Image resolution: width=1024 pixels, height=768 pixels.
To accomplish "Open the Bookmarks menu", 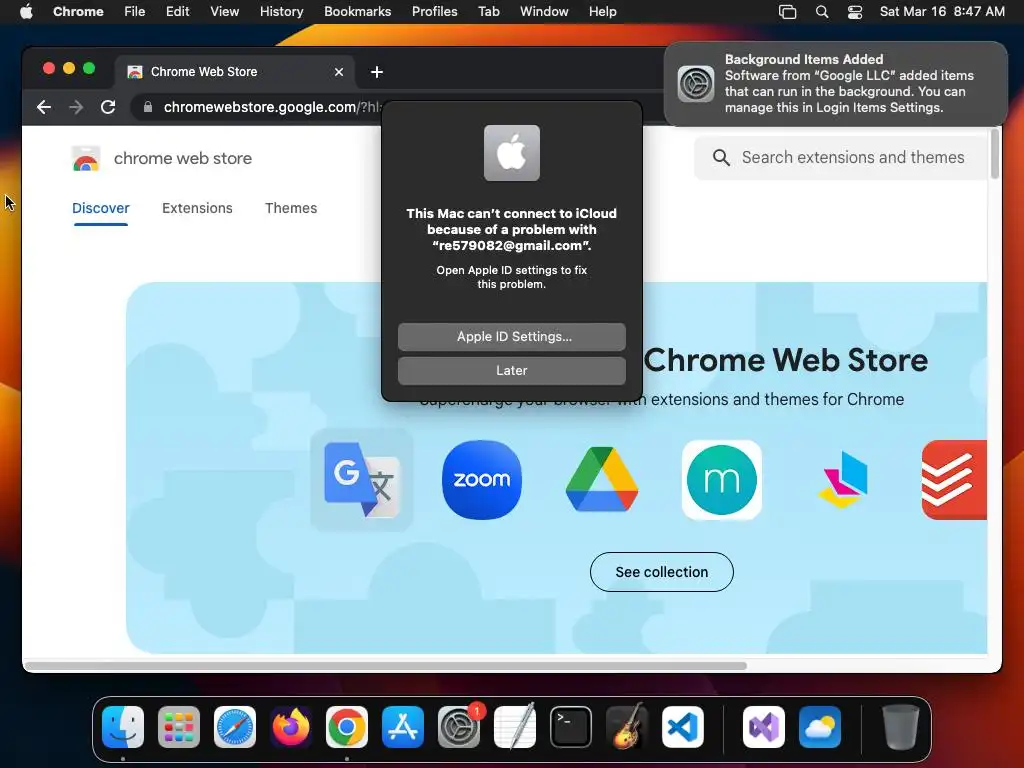I will coord(357,11).
